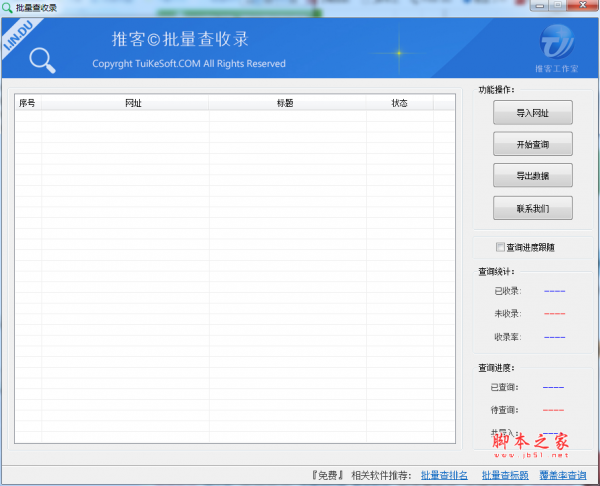The width and height of the screenshot is (600, 486).
Task: Enable the 查询进度跟随 checkbox
Action: [x=501, y=247]
